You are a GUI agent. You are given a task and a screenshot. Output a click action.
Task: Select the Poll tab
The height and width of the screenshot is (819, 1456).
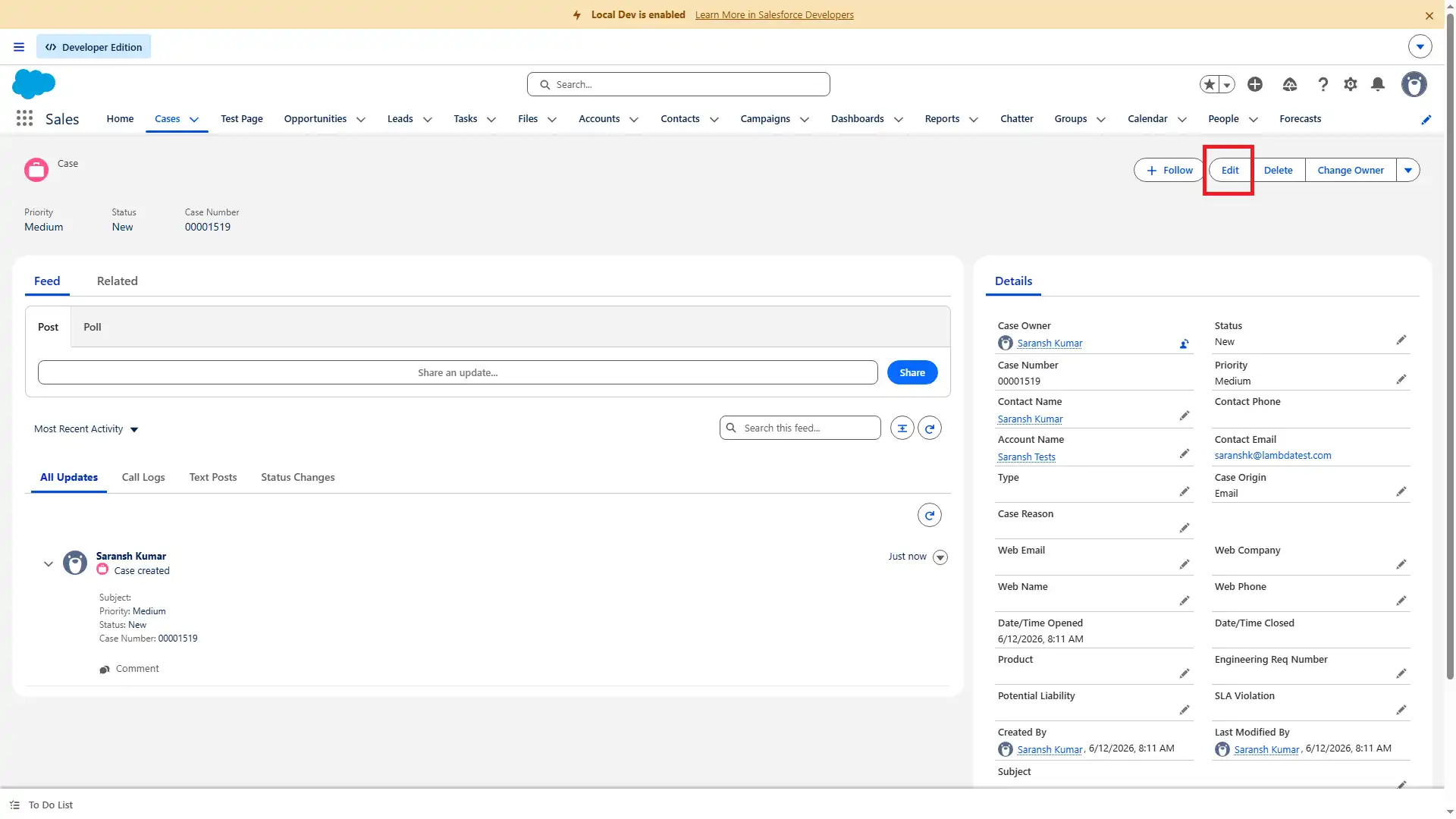[93, 327]
